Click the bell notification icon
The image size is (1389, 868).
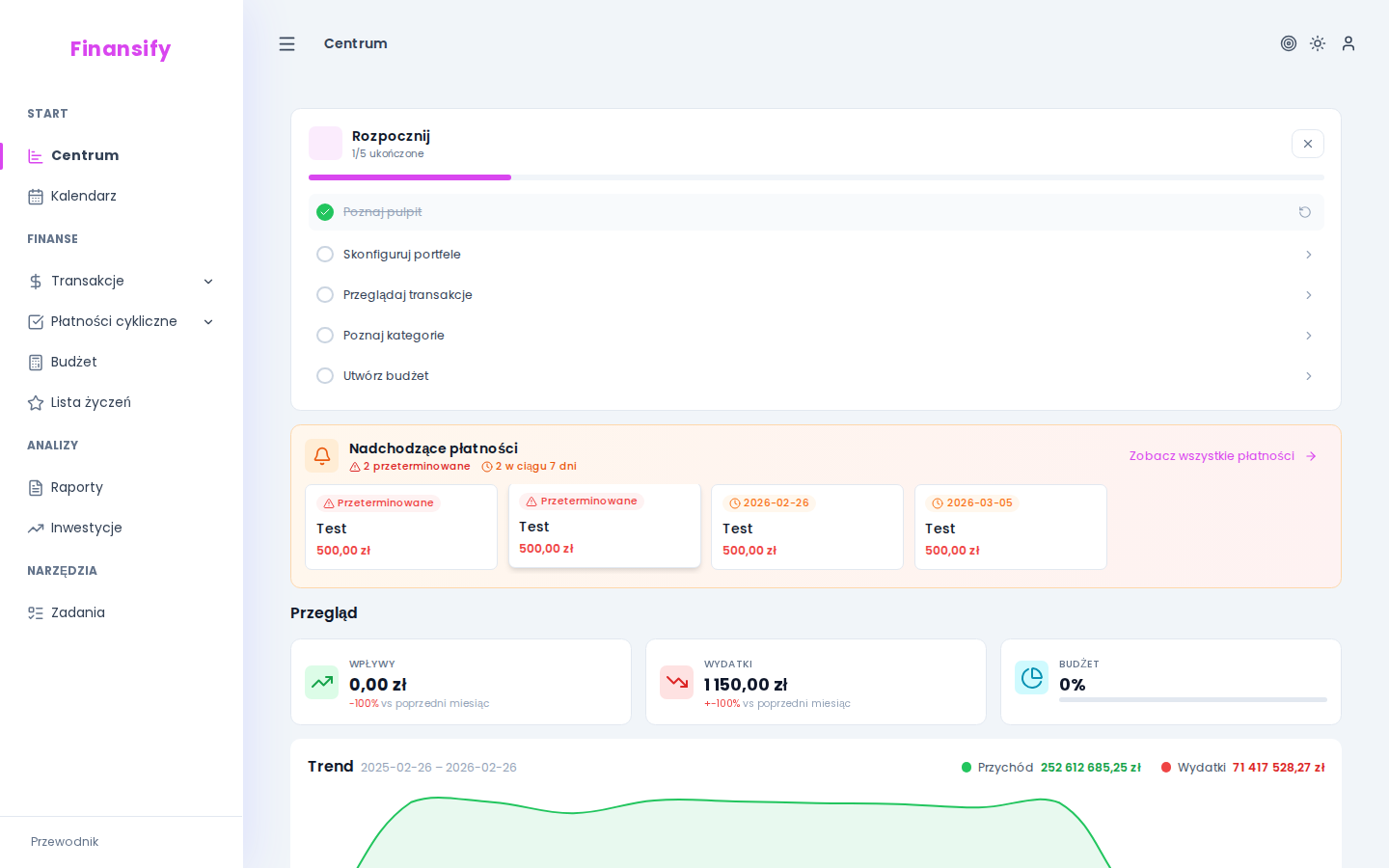pyautogui.click(x=322, y=456)
